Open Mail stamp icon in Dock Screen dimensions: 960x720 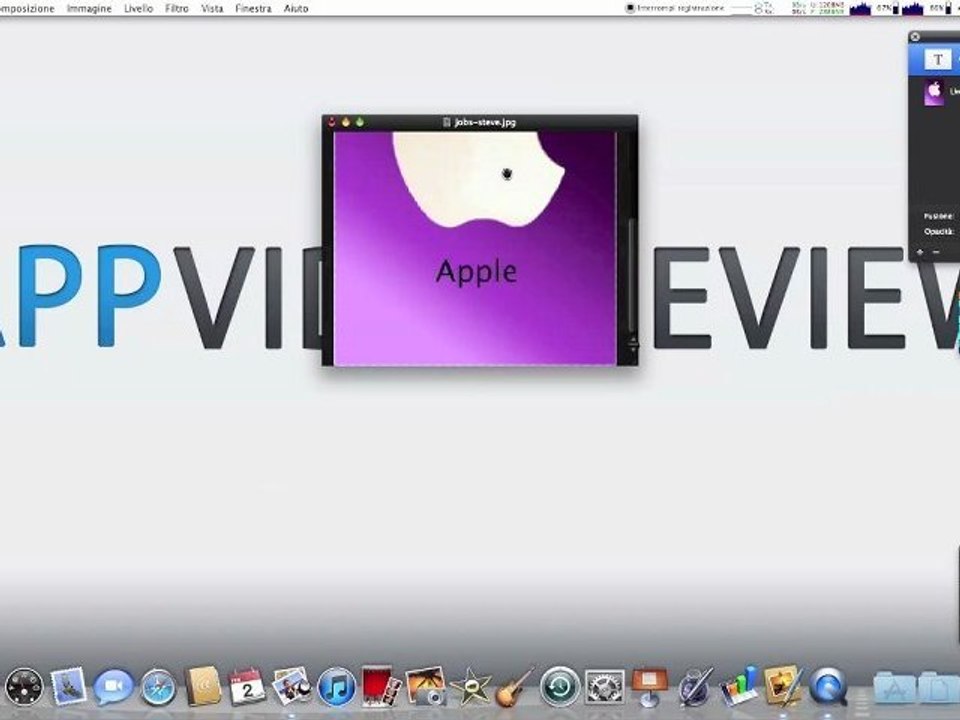69,686
